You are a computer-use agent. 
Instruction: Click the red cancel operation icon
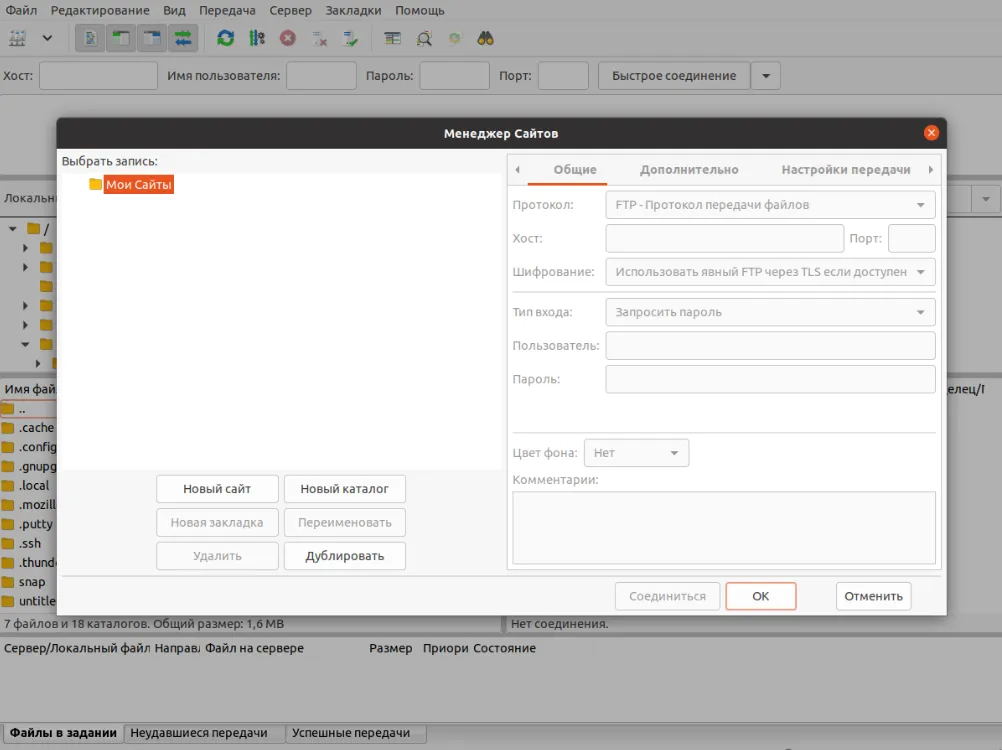coord(288,38)
